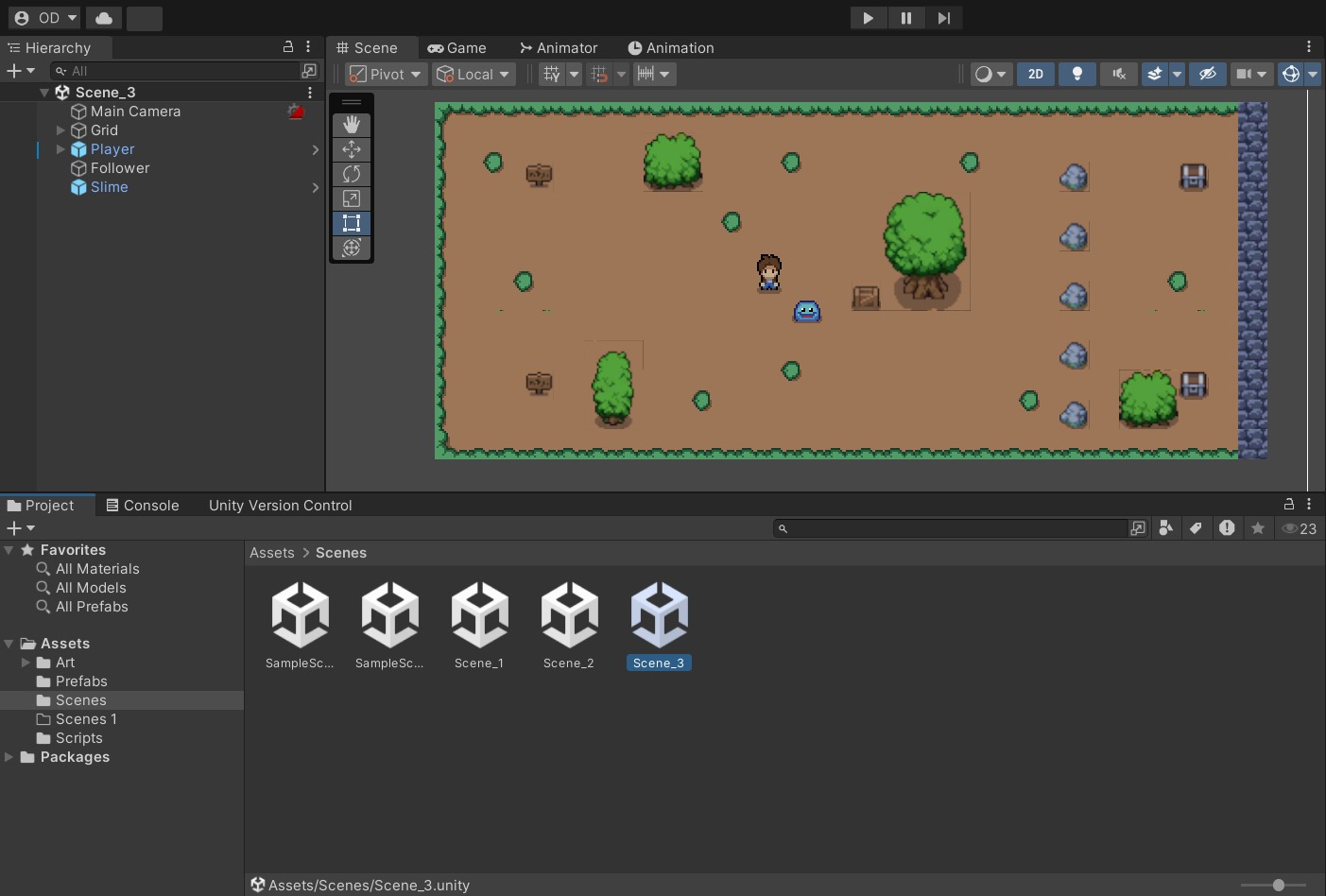The image size is (1326, 896).
Task: Toggle 2D view mode
Action: pos(1036,74)
